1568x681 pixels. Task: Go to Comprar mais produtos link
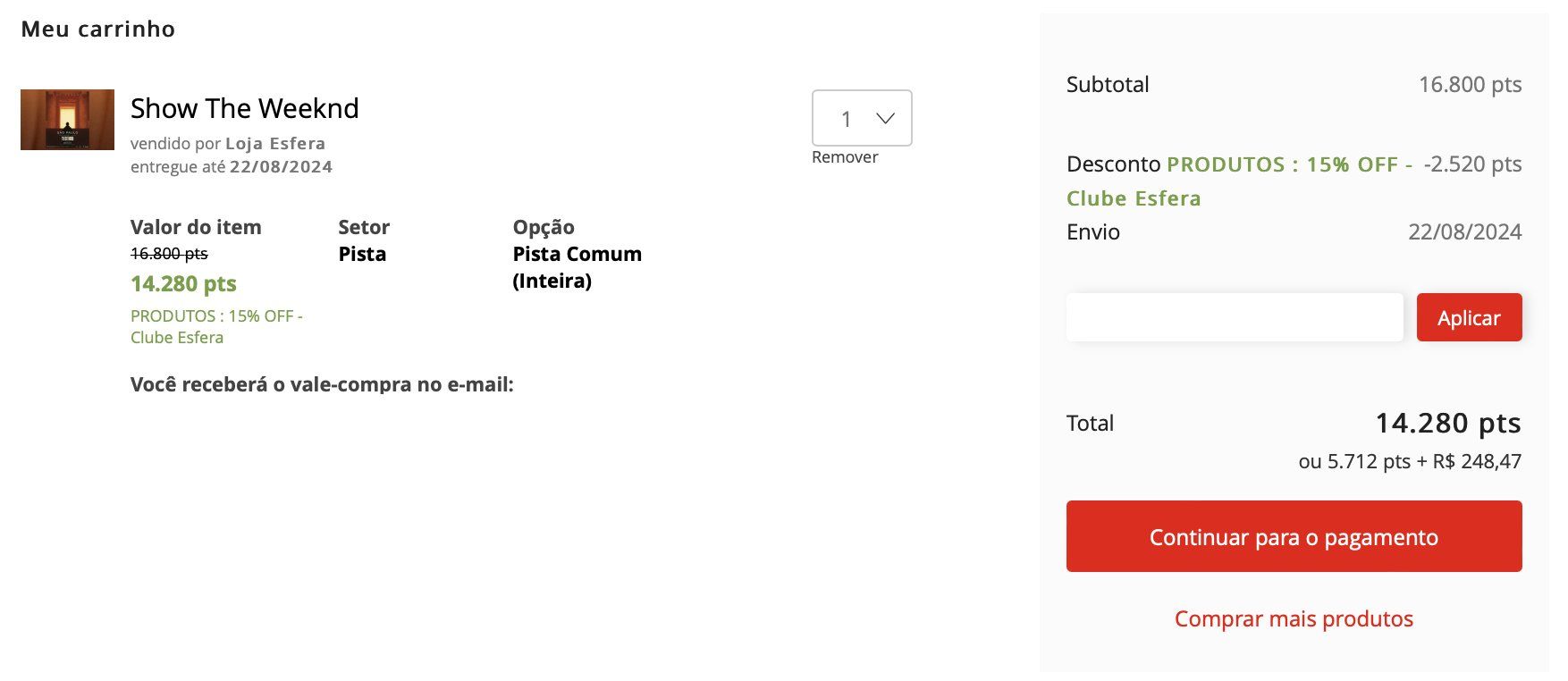click(x=1294, y=618)
